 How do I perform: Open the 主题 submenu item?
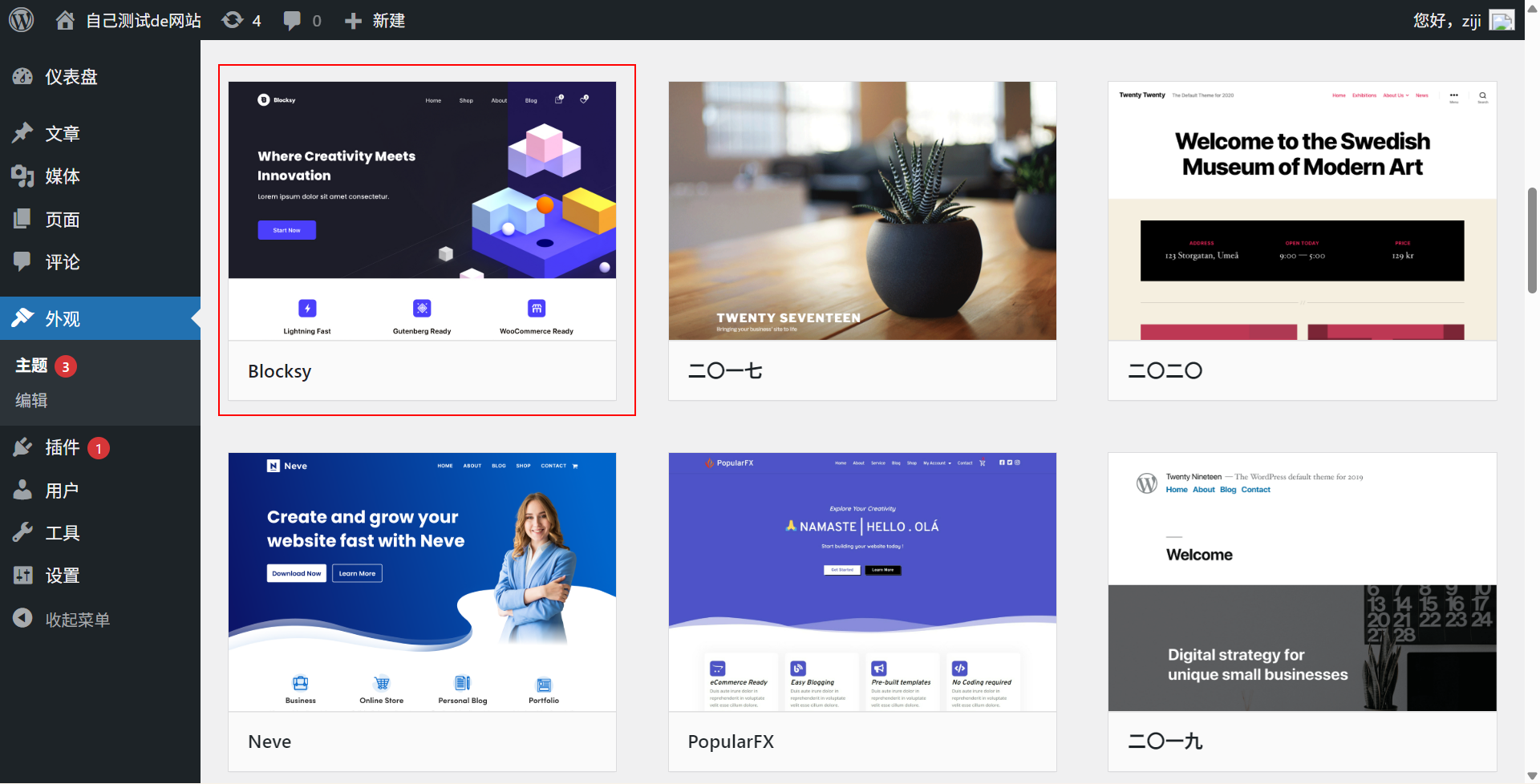[32, 366]
